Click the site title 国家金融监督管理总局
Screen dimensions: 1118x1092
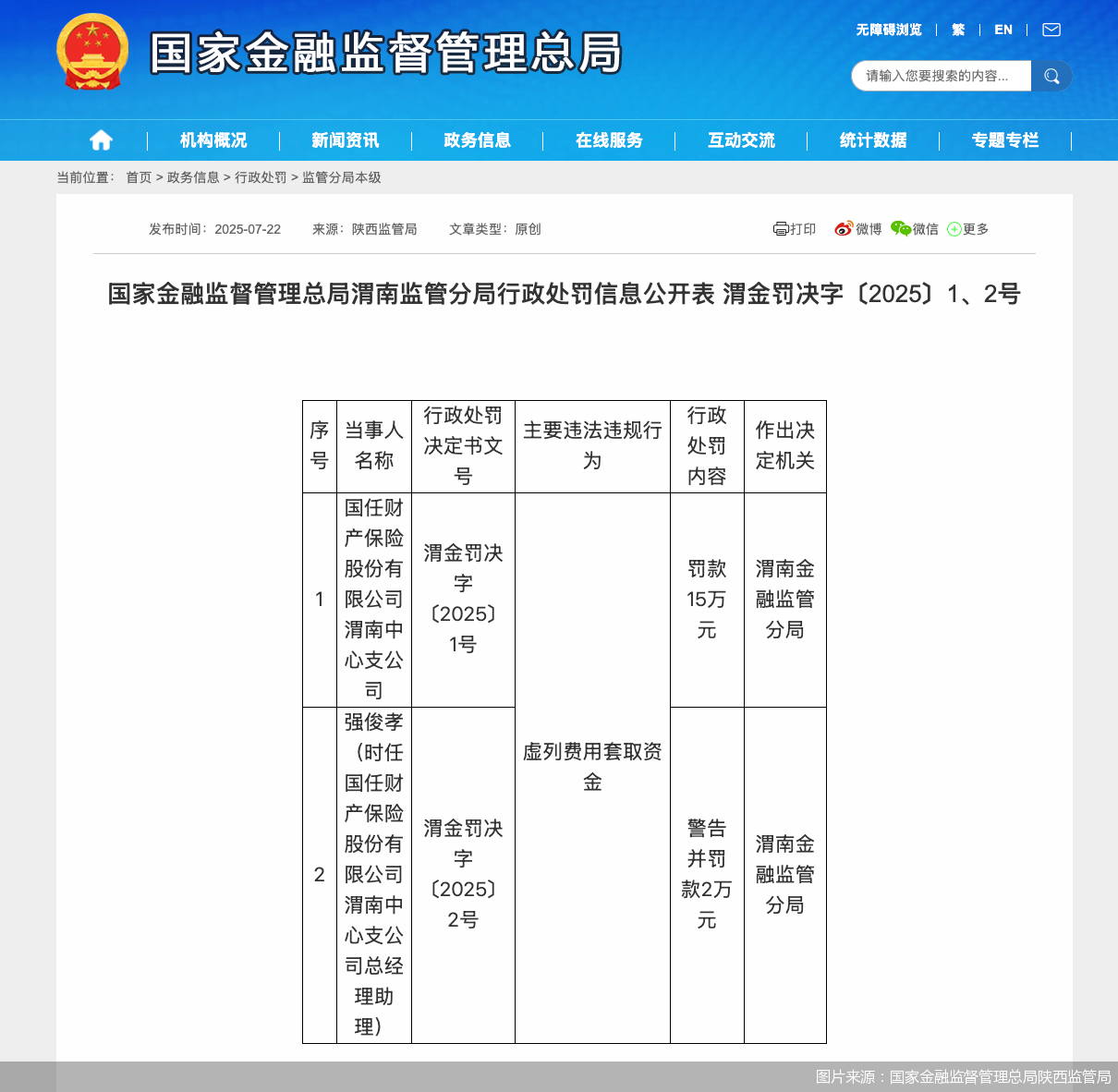386,53
